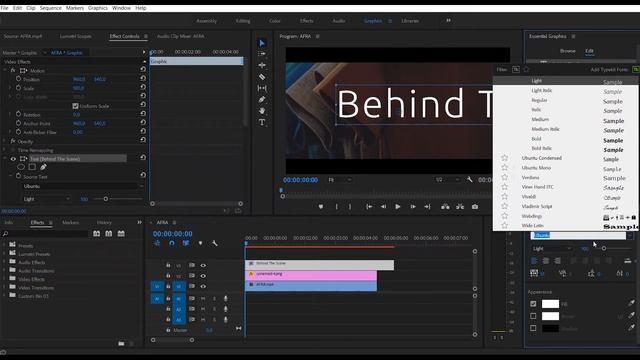This screenshot has height=360, width=640.
Task: Toggle animation stopwatch for Scale
Action: [18, 88]
